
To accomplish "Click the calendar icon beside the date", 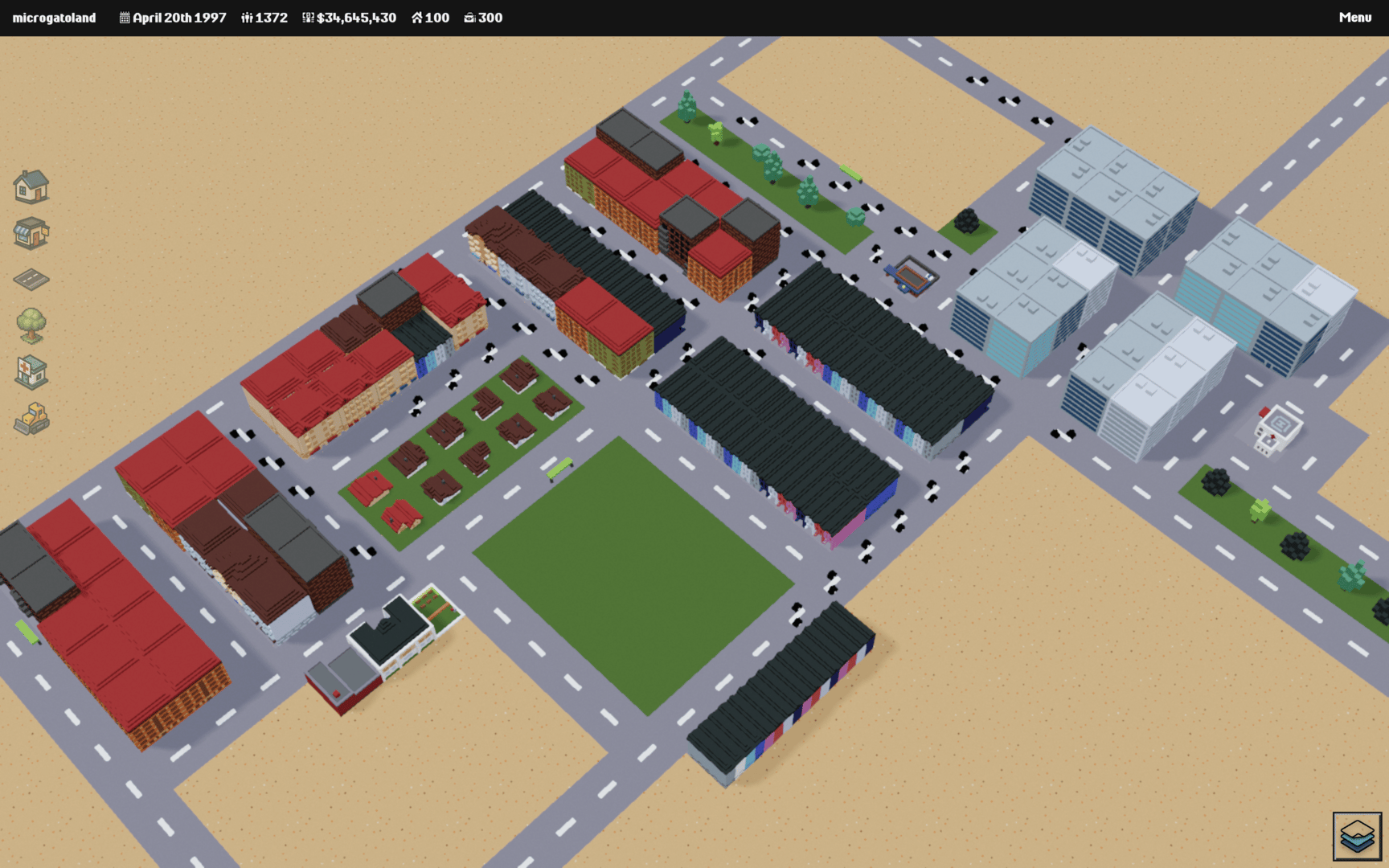I will tap(125, 18).
